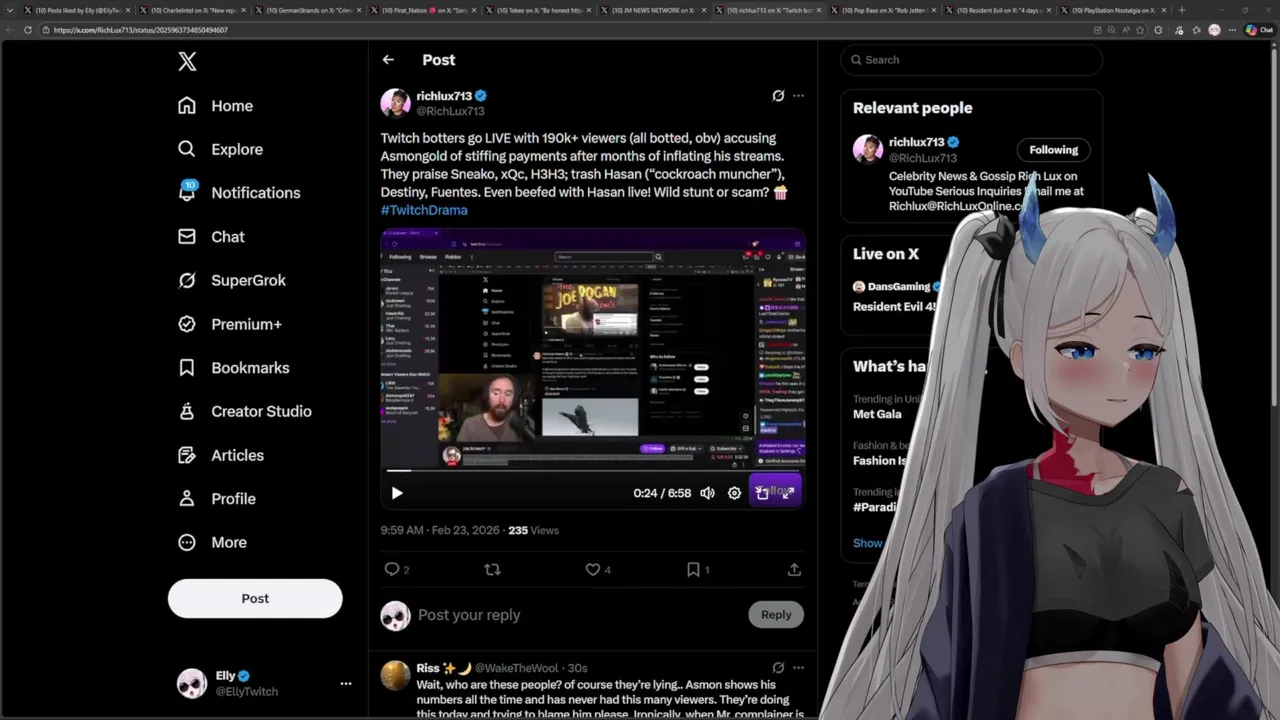Click the repost icon under the post
The height and width of the screenshot is (720, 1280).
tap(492, 569)
